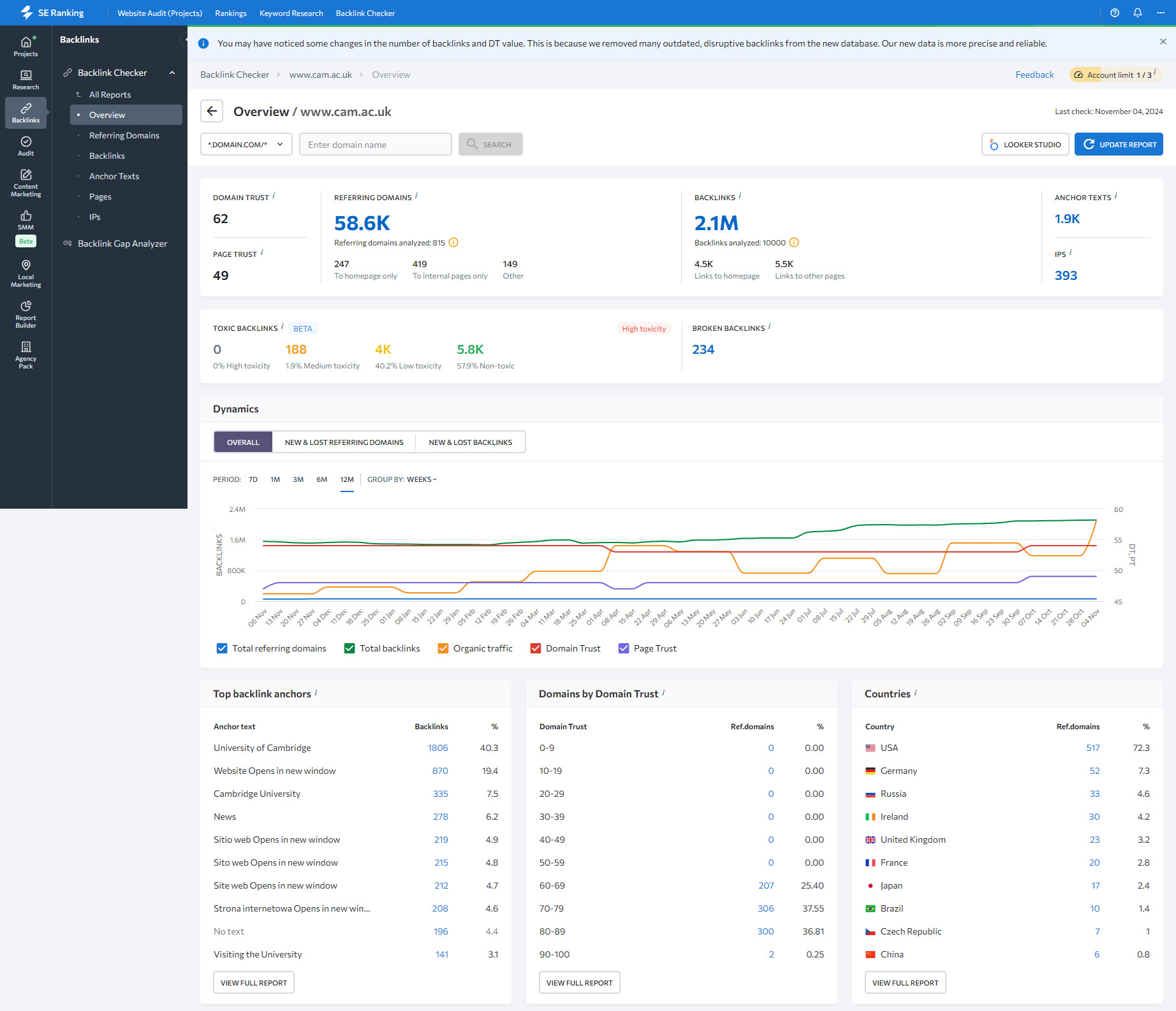
Task: Select the Overall dynamics tab
Action: tap(243, 442)
